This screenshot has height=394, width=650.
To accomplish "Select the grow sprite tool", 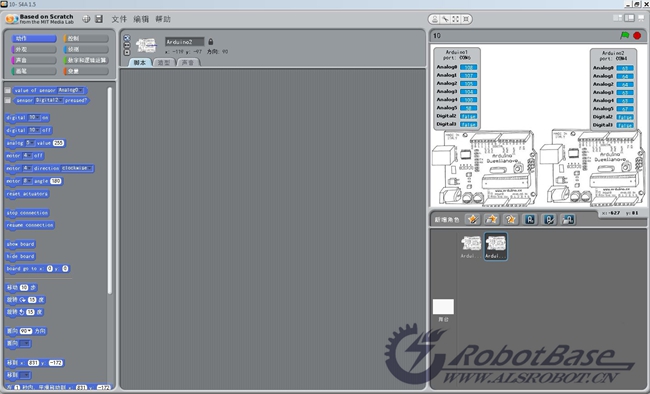I will pos(455,19).
